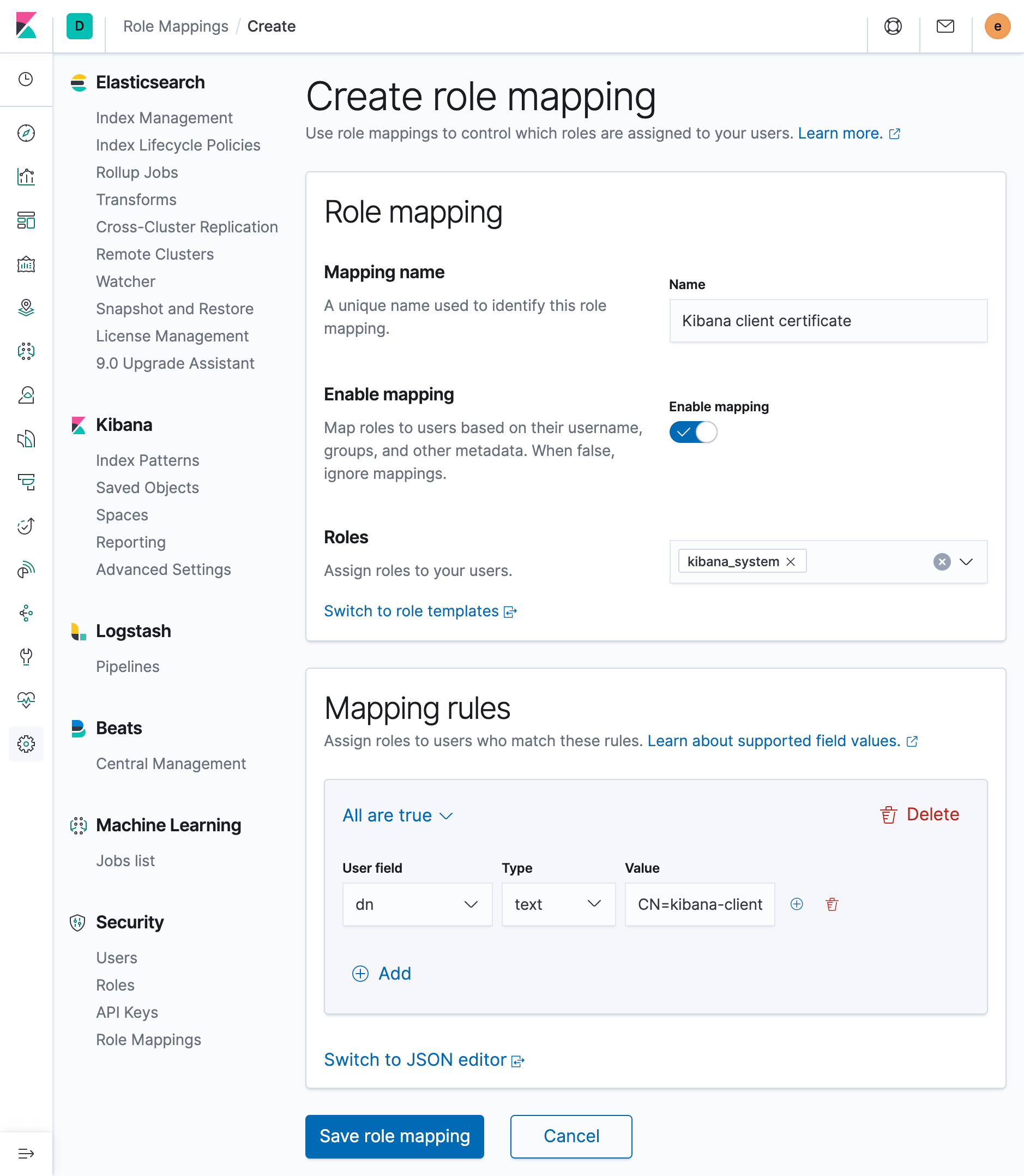Image resolution: width=1024 pixels, height=1176 pixels.
Task: Open Discover from the left navigation
Action: click(26, 133)
